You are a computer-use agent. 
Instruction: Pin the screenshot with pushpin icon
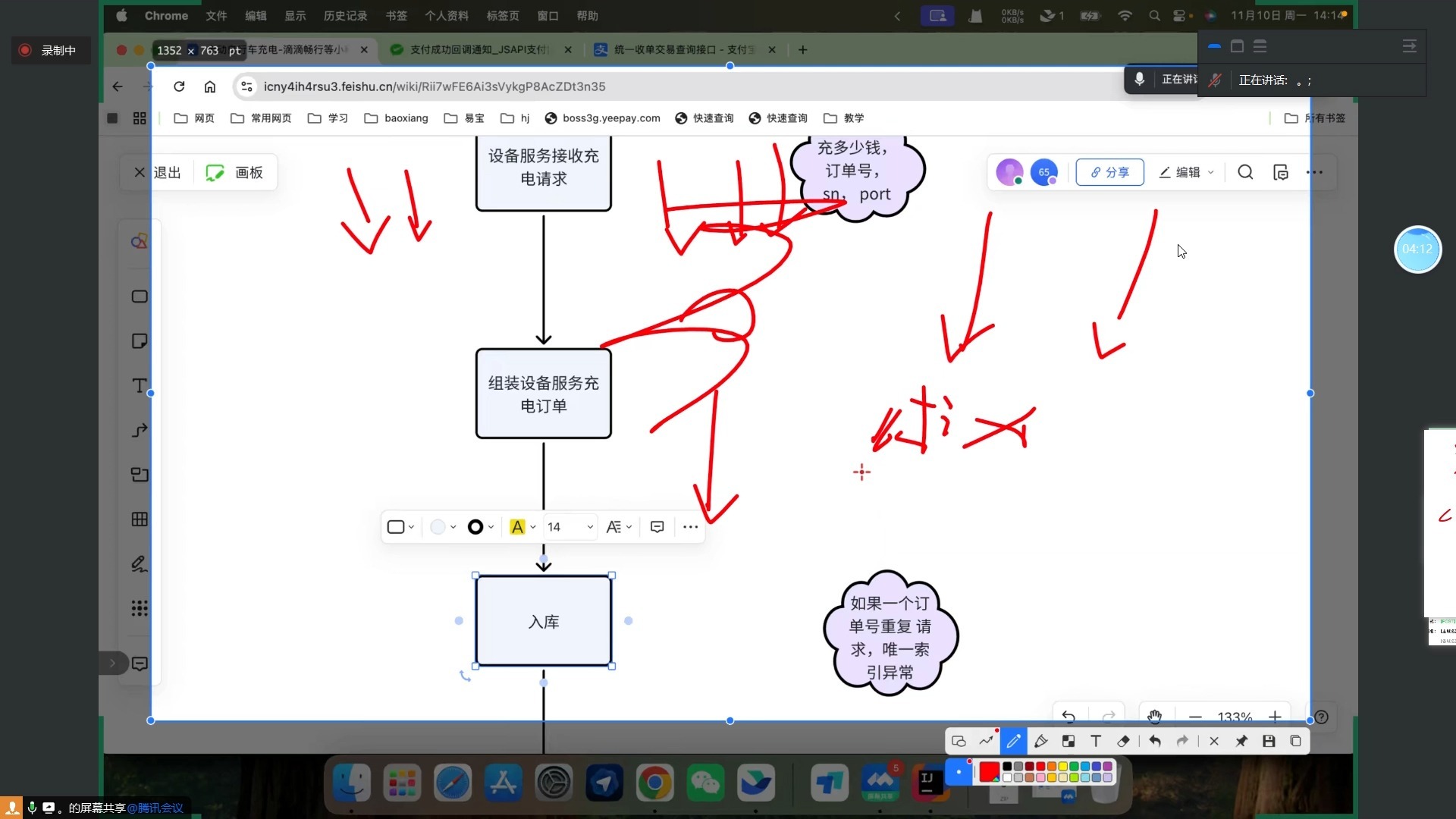coord(1241,741)
